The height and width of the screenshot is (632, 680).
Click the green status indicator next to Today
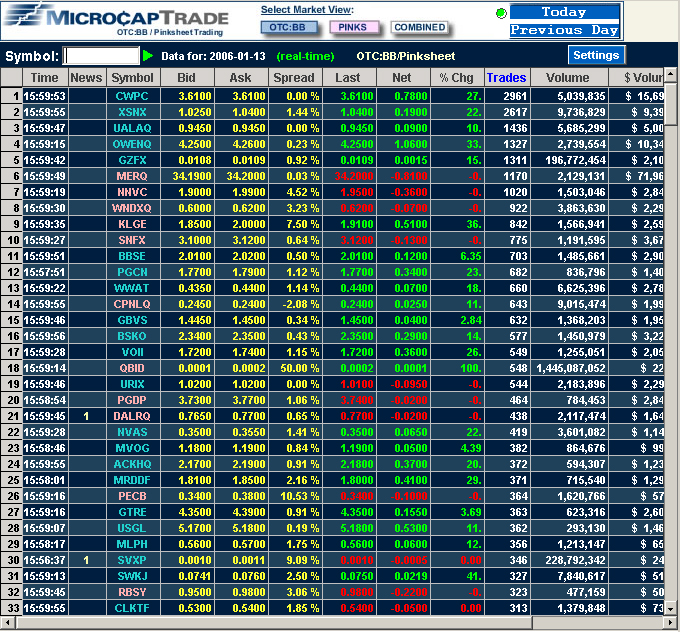click(x=501, y=13)
